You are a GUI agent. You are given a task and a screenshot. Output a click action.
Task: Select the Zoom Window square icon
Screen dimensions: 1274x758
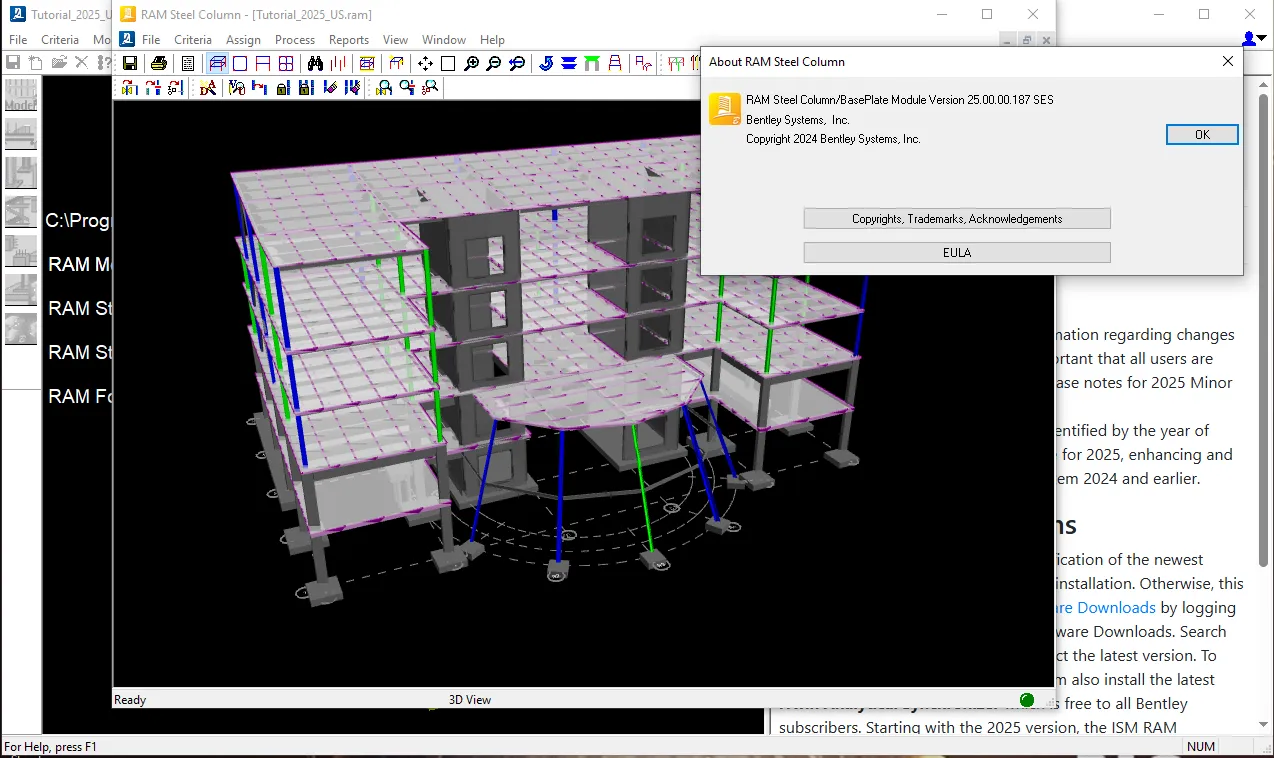pos(448,63)
